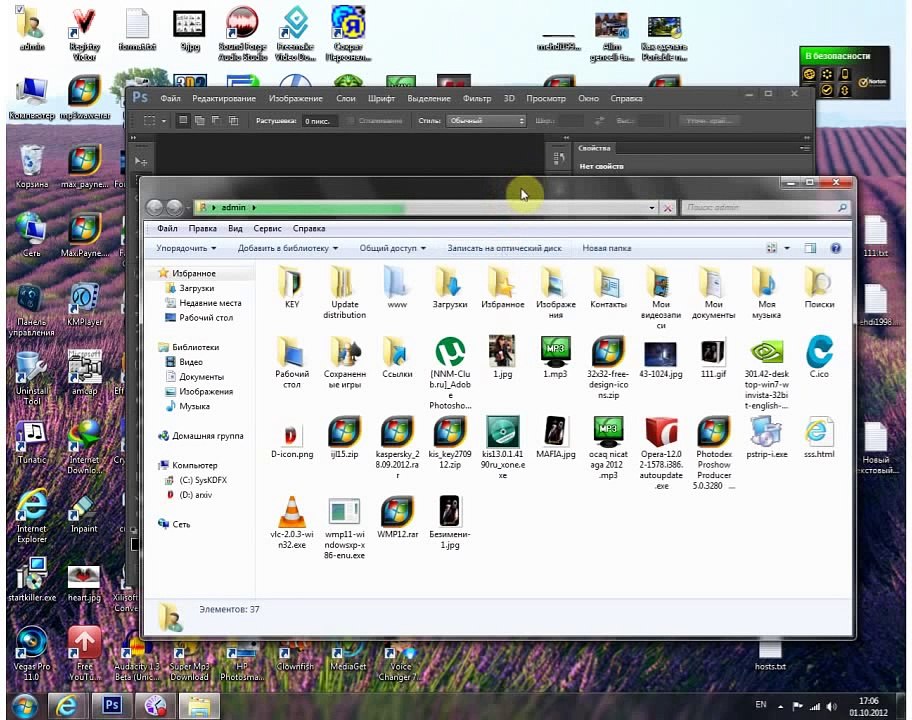Open Photoshop Изображение menu

click(295, 98)
